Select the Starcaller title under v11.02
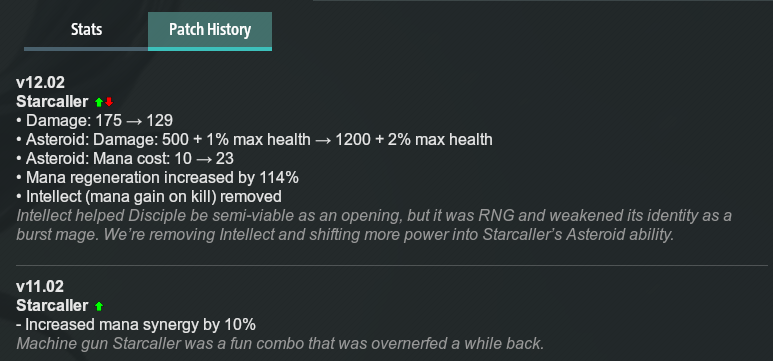 click(52, 306)
